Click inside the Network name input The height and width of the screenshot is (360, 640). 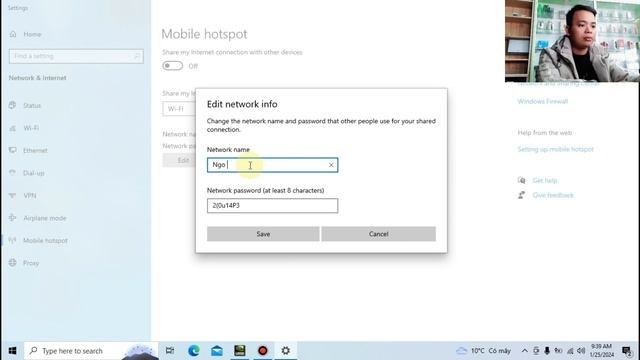coord(272,165)
